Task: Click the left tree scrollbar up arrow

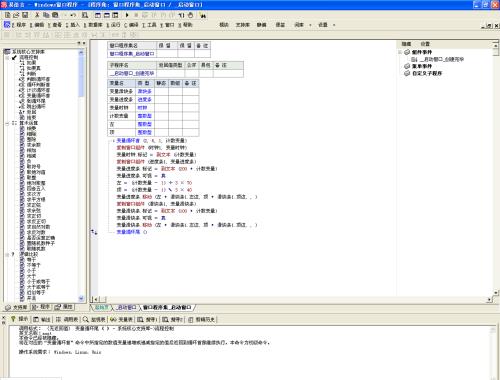Action: 81,52
